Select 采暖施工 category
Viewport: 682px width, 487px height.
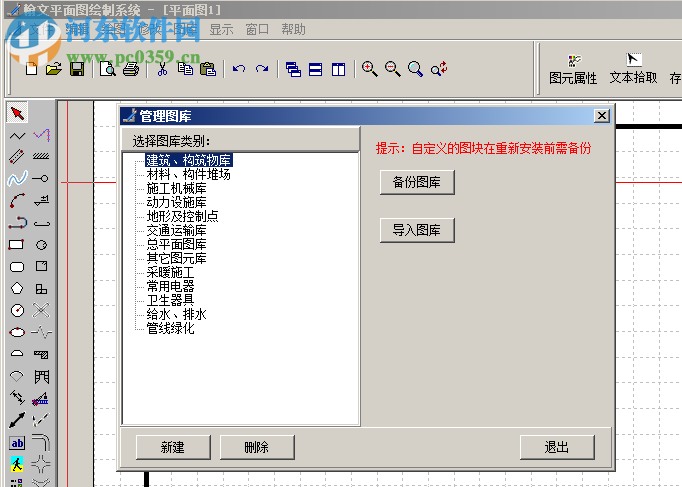click(x=170, y=272)
